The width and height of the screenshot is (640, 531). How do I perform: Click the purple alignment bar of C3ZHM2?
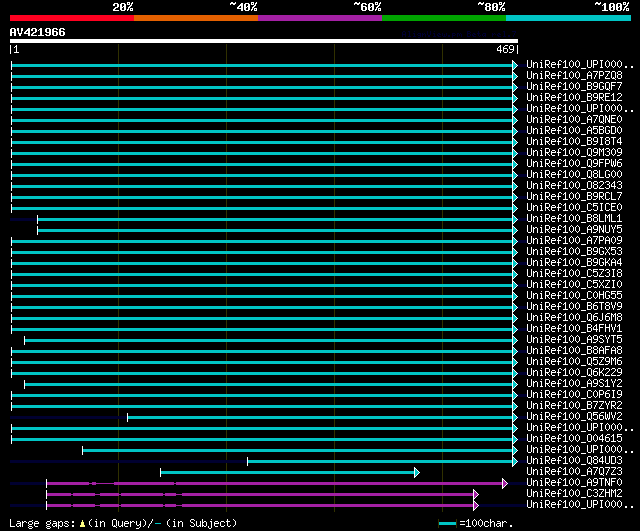(260, 495)
